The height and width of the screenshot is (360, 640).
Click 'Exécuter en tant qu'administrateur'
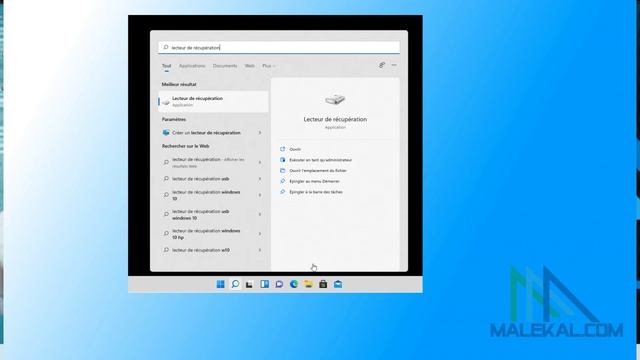coord(320,160)
